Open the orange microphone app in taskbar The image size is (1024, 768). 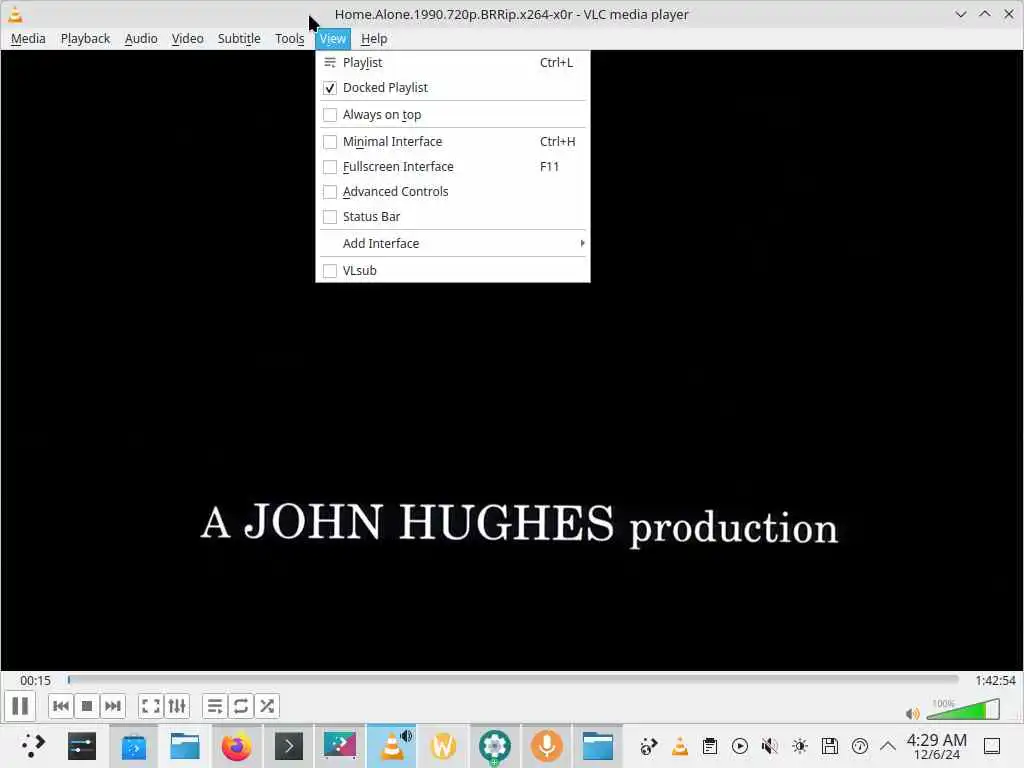pyautogui.click(x=547, y=746)
